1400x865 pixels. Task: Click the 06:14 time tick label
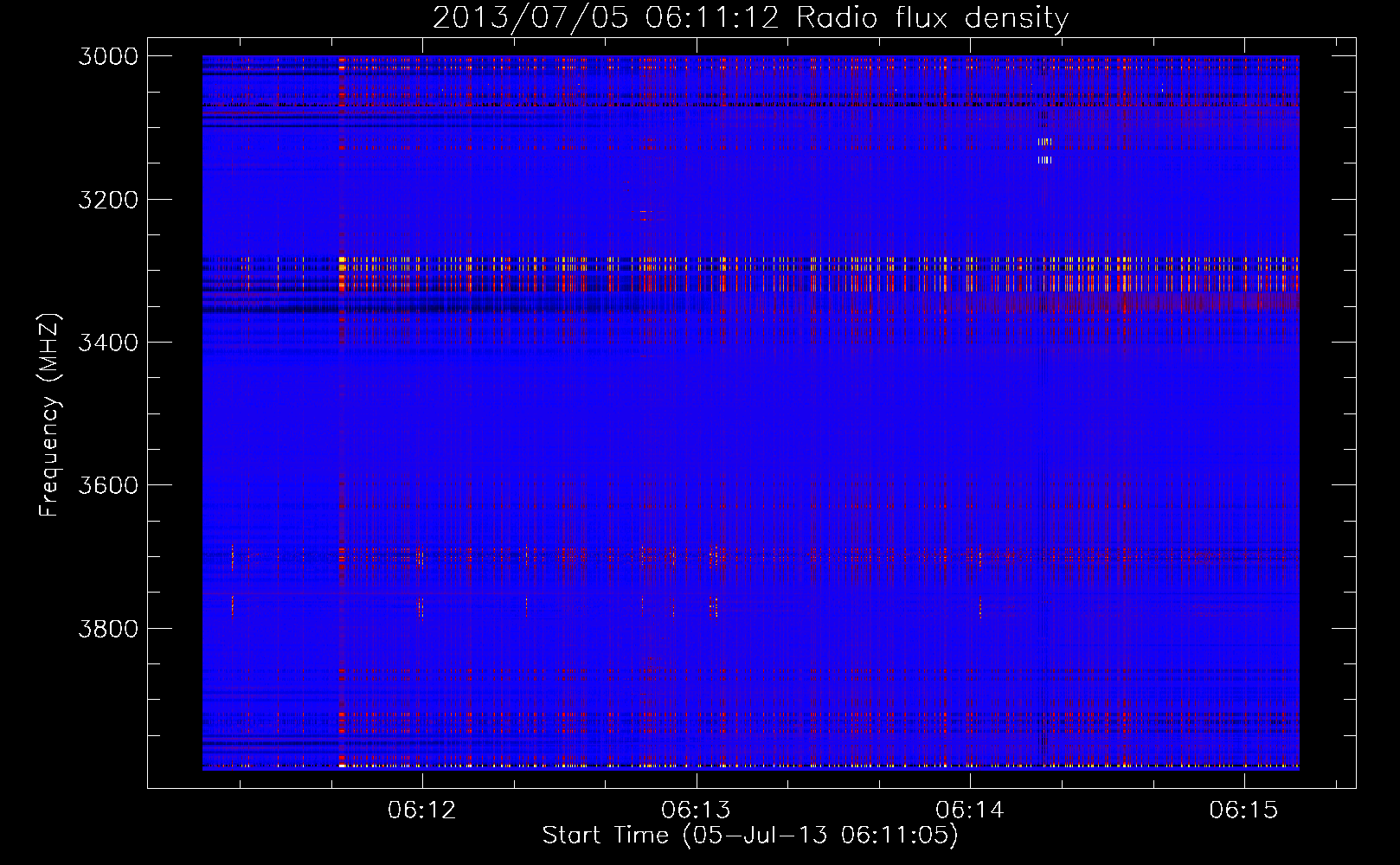click(x=970, y=811)
